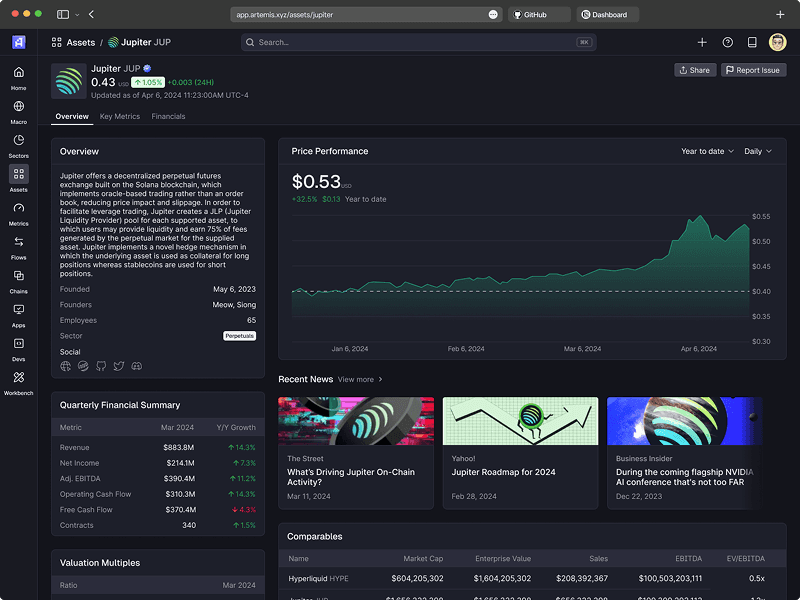Click the Artemis logo in sidebar
800x600 pixels.
click(x=18, y=42)
